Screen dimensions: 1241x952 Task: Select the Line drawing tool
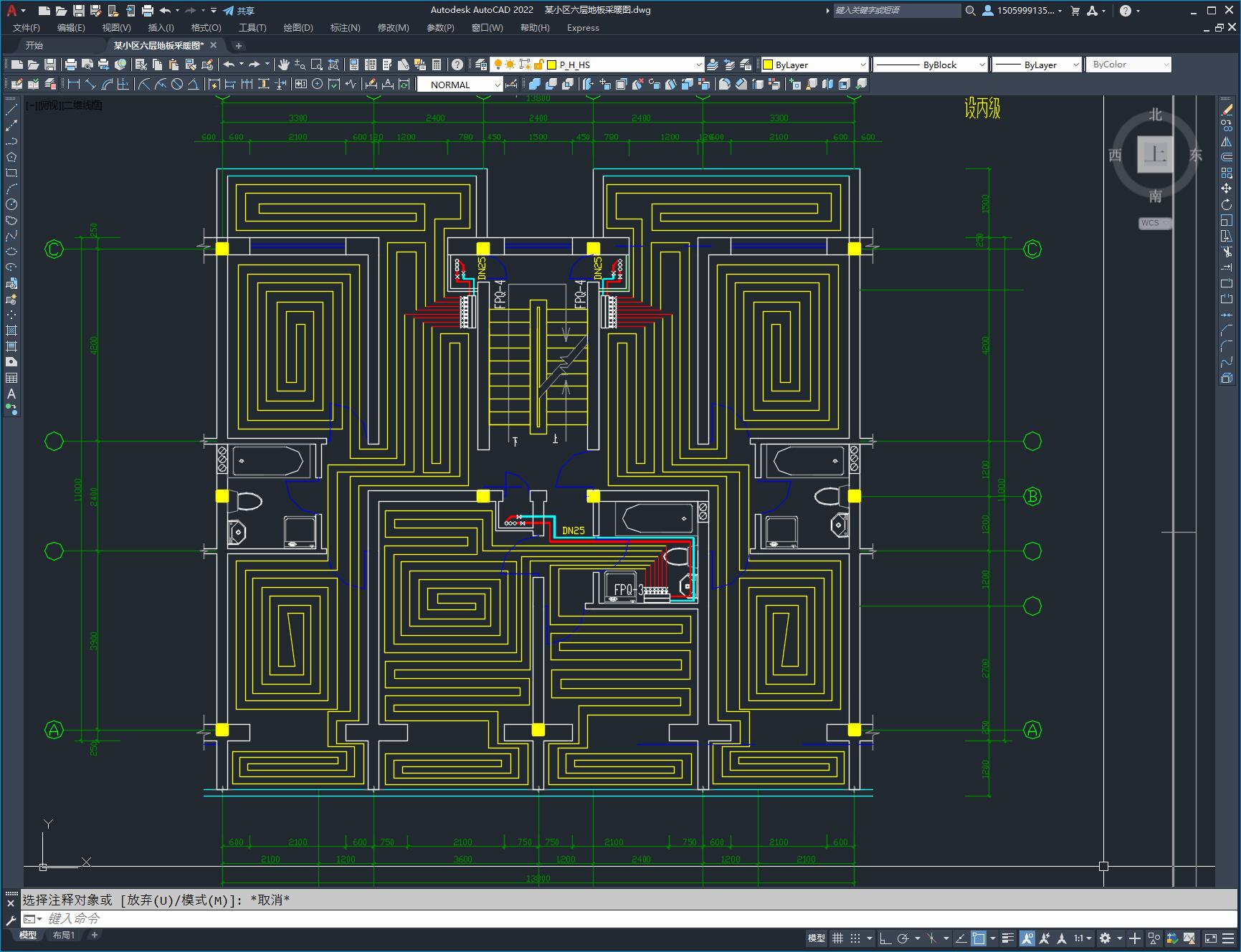[11, 110]
